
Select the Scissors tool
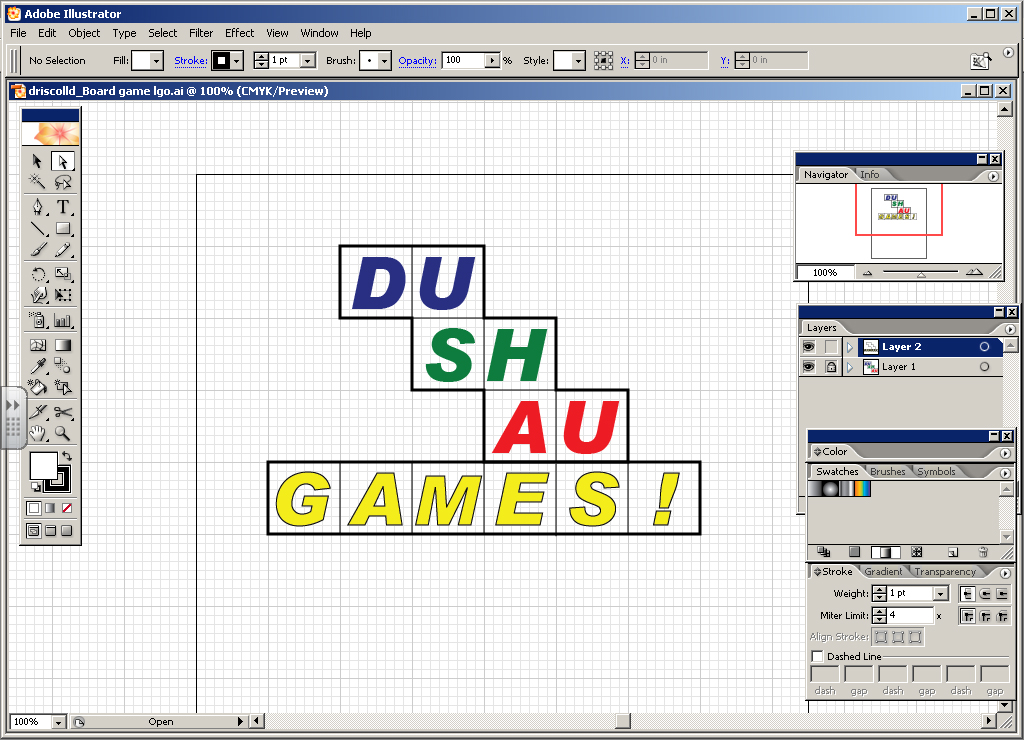62,410
